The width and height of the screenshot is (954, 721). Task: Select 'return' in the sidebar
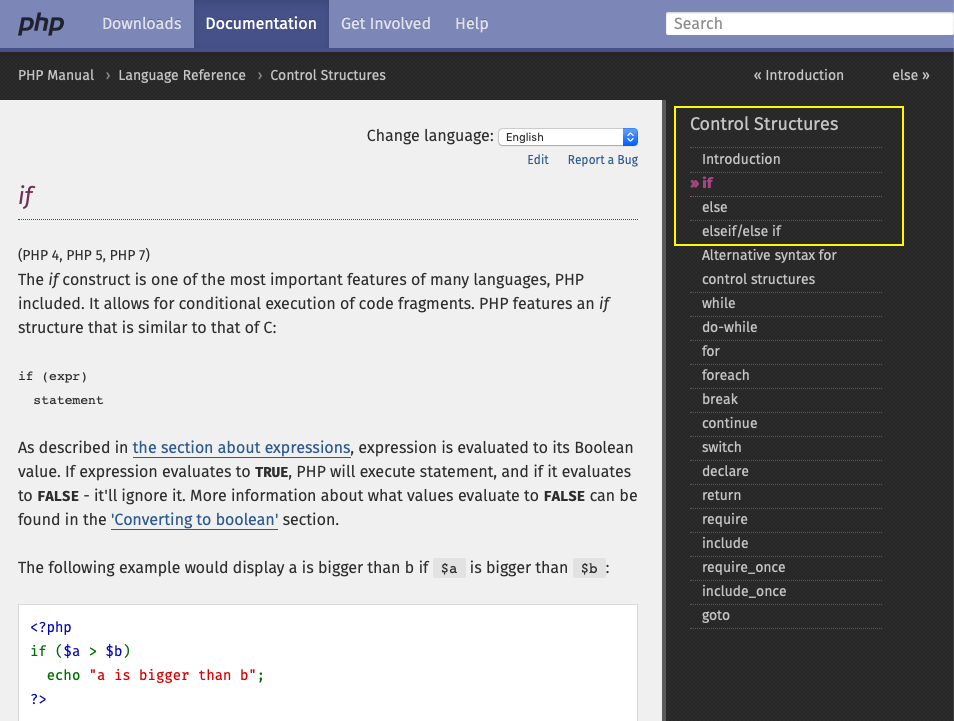coord(721,495)
